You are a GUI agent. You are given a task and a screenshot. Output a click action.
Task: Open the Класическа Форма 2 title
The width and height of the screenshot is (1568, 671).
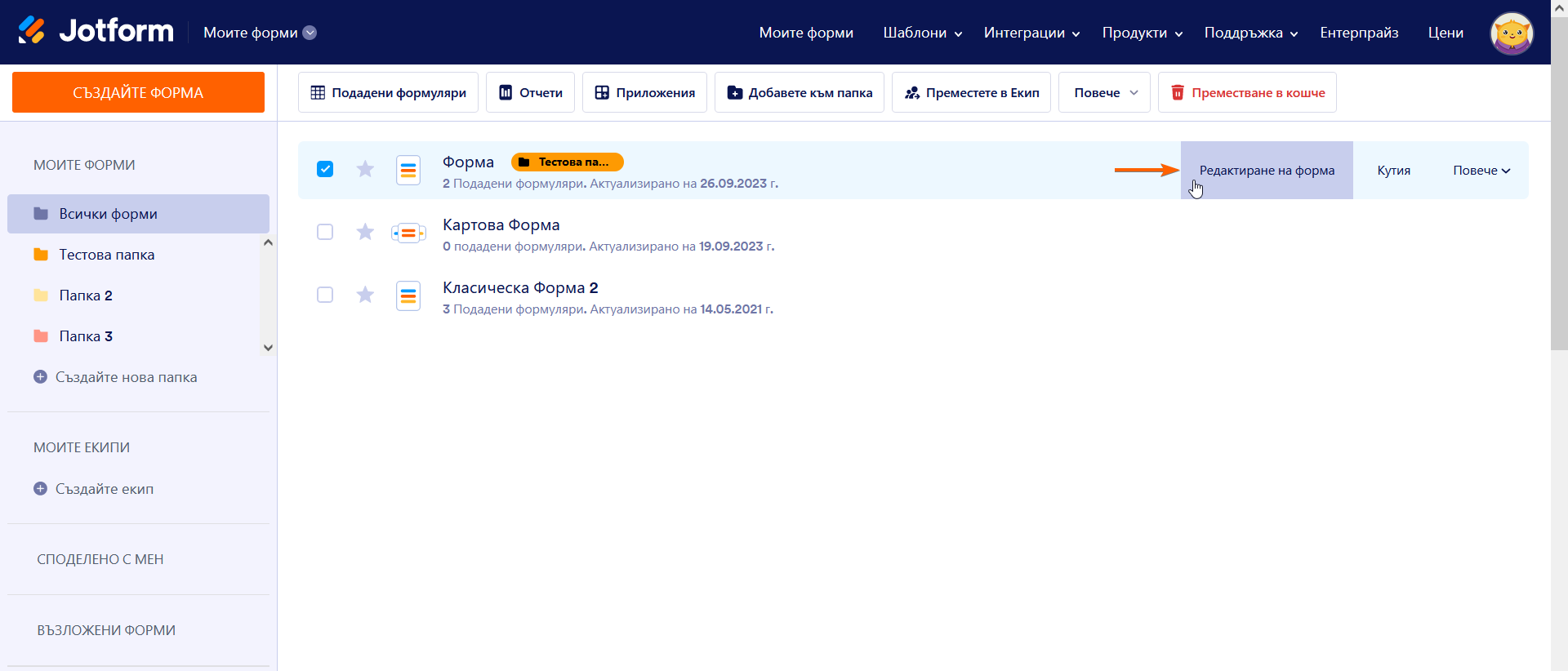click(x=520, y=287)
